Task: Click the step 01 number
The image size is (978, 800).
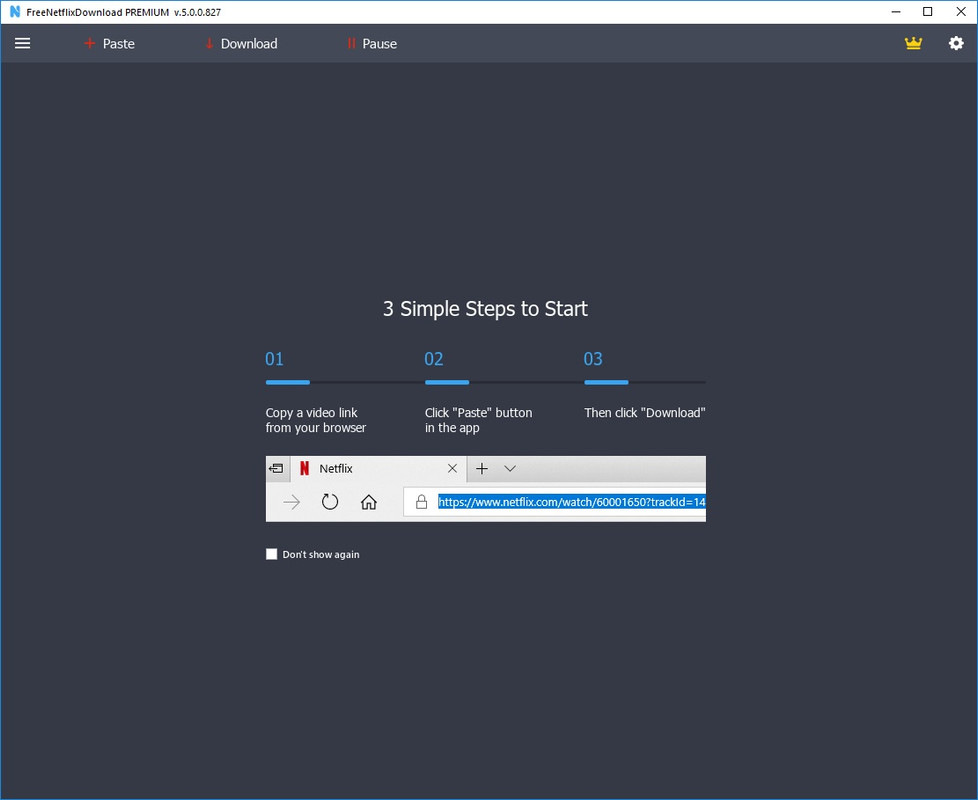Action: tap(274, 359)
